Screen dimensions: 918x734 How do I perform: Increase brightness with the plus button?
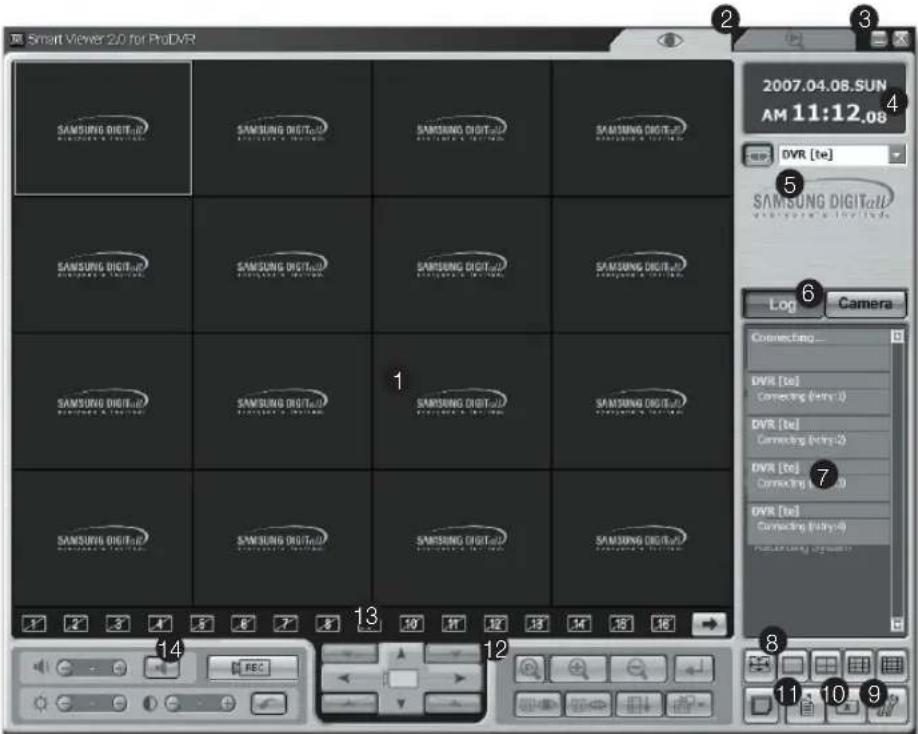[119, 704]
